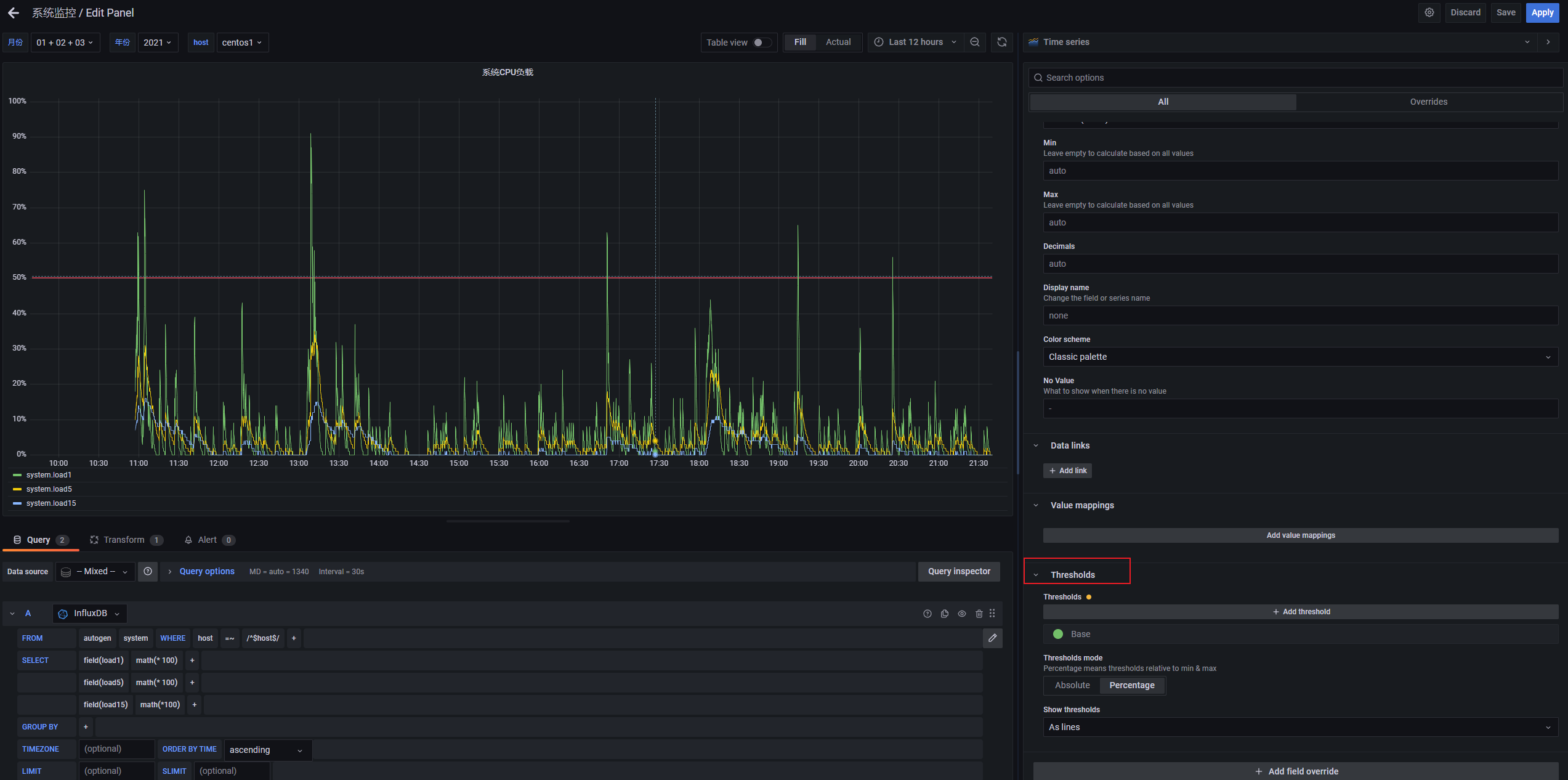Refresh the dashboard with the refresh icon

[1002, 42]
